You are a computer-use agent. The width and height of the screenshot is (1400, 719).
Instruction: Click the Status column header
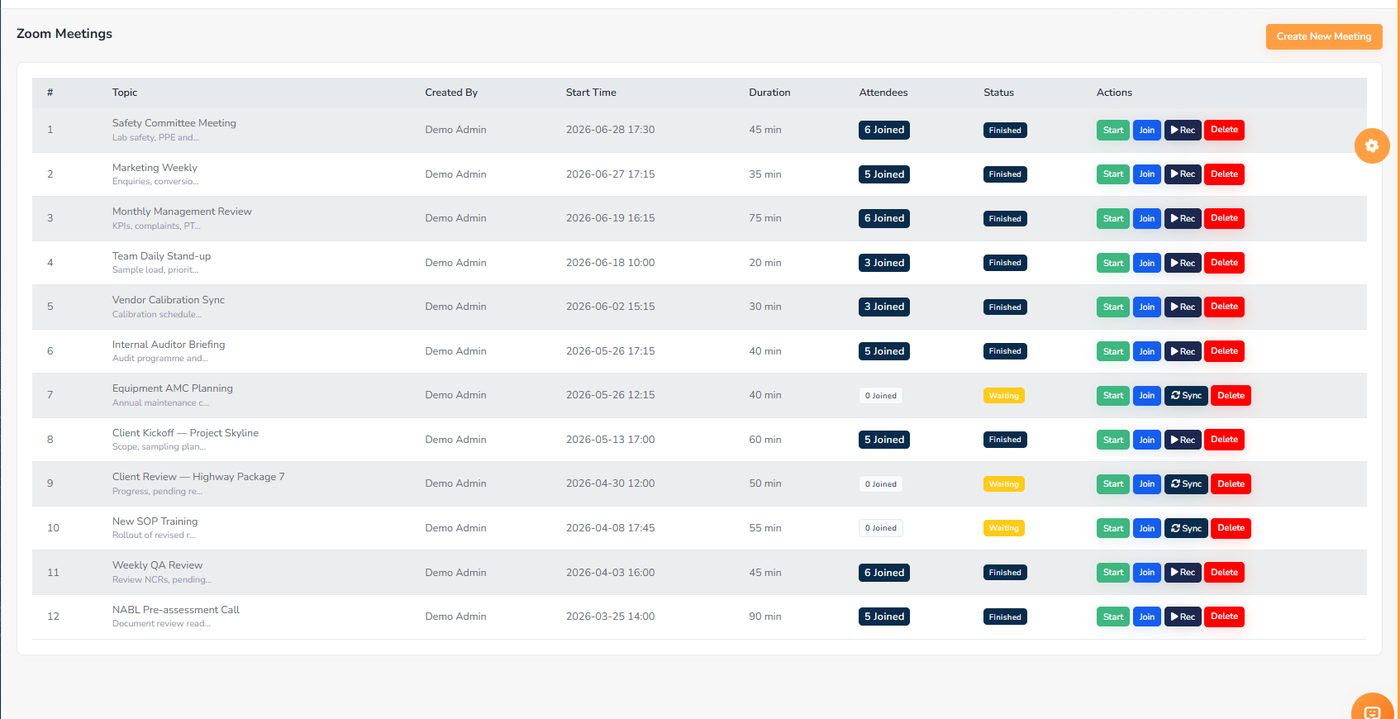tap(998, 92)
